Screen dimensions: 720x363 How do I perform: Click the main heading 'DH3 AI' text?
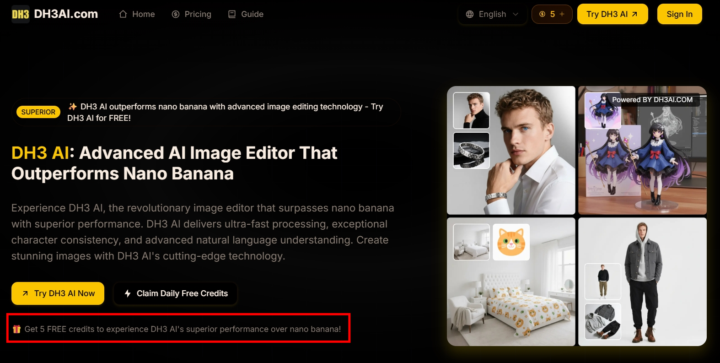click(40, 153)
